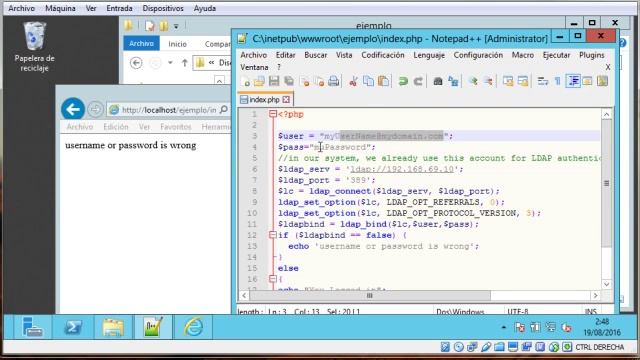Image resolution: width=640 pixels, height=360 pixels.
Task: Undo the last edit with green arrow
Action: click(x=403, y=81)
